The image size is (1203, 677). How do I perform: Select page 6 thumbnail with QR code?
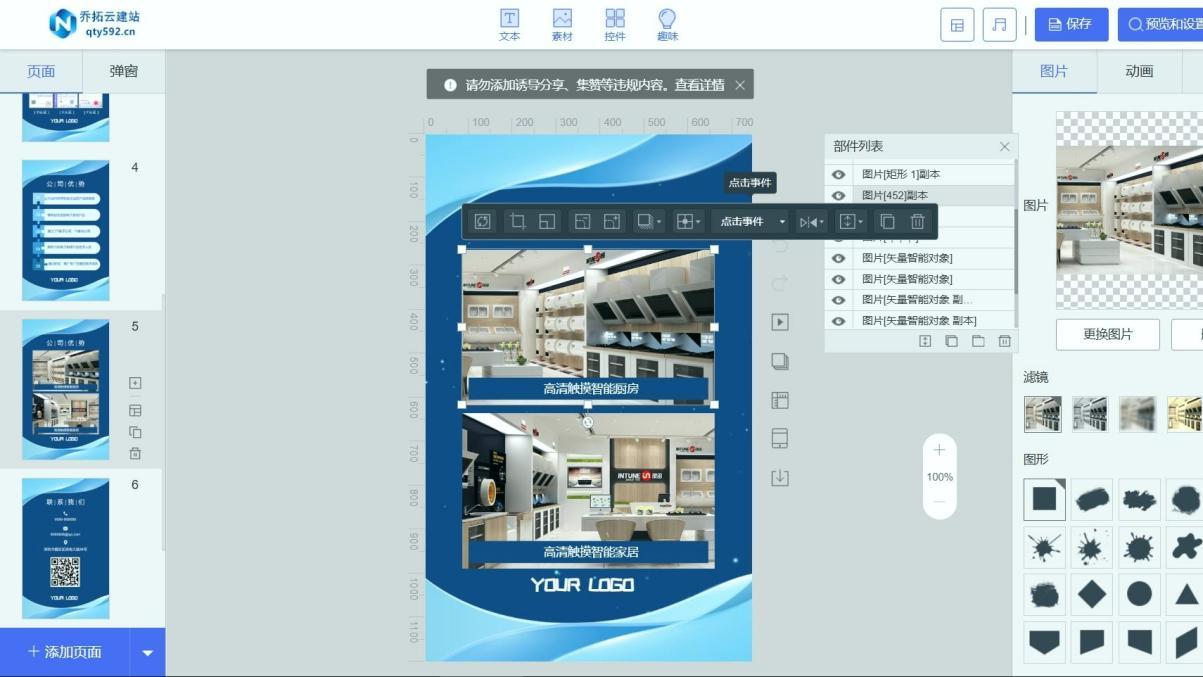coord(65,548)
